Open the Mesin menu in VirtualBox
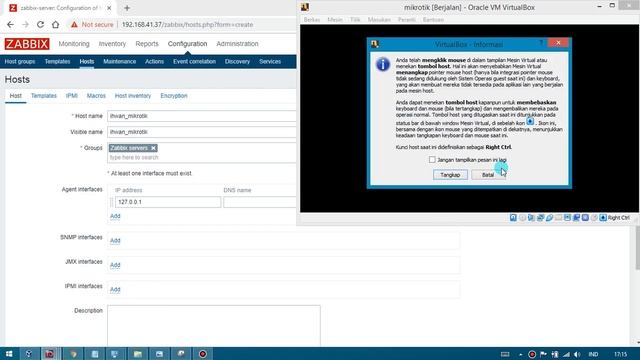This screenshot has height=360, width=640. click(335, 20)
